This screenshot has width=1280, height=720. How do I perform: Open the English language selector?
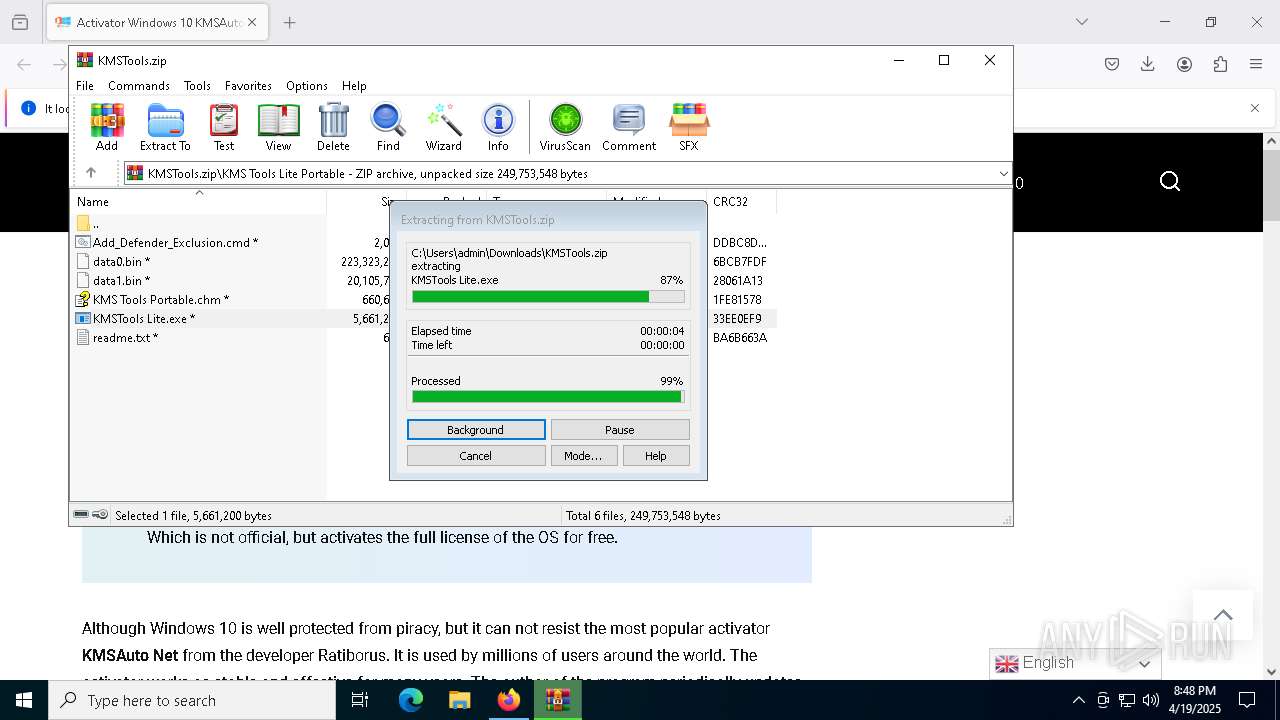[1075, 663]
